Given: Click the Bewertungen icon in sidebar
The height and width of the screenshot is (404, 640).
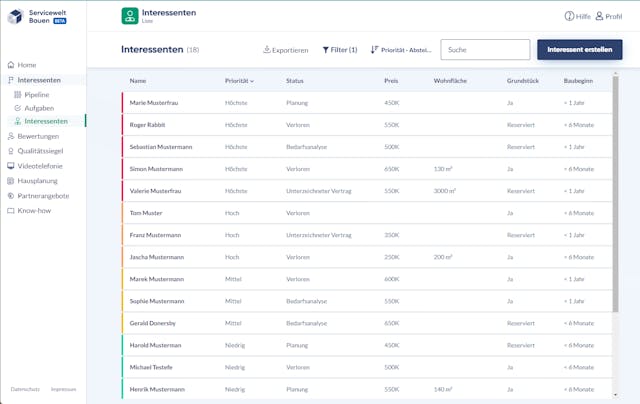Looking at the screenshot, I should click(x=11, y=136).
